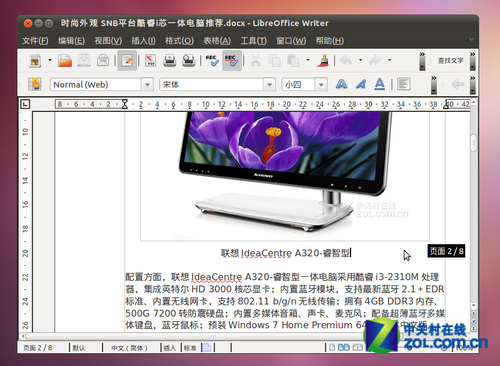Open Page Preview icon
Screen dimensions: 500x366
click(x=189, y=61)
